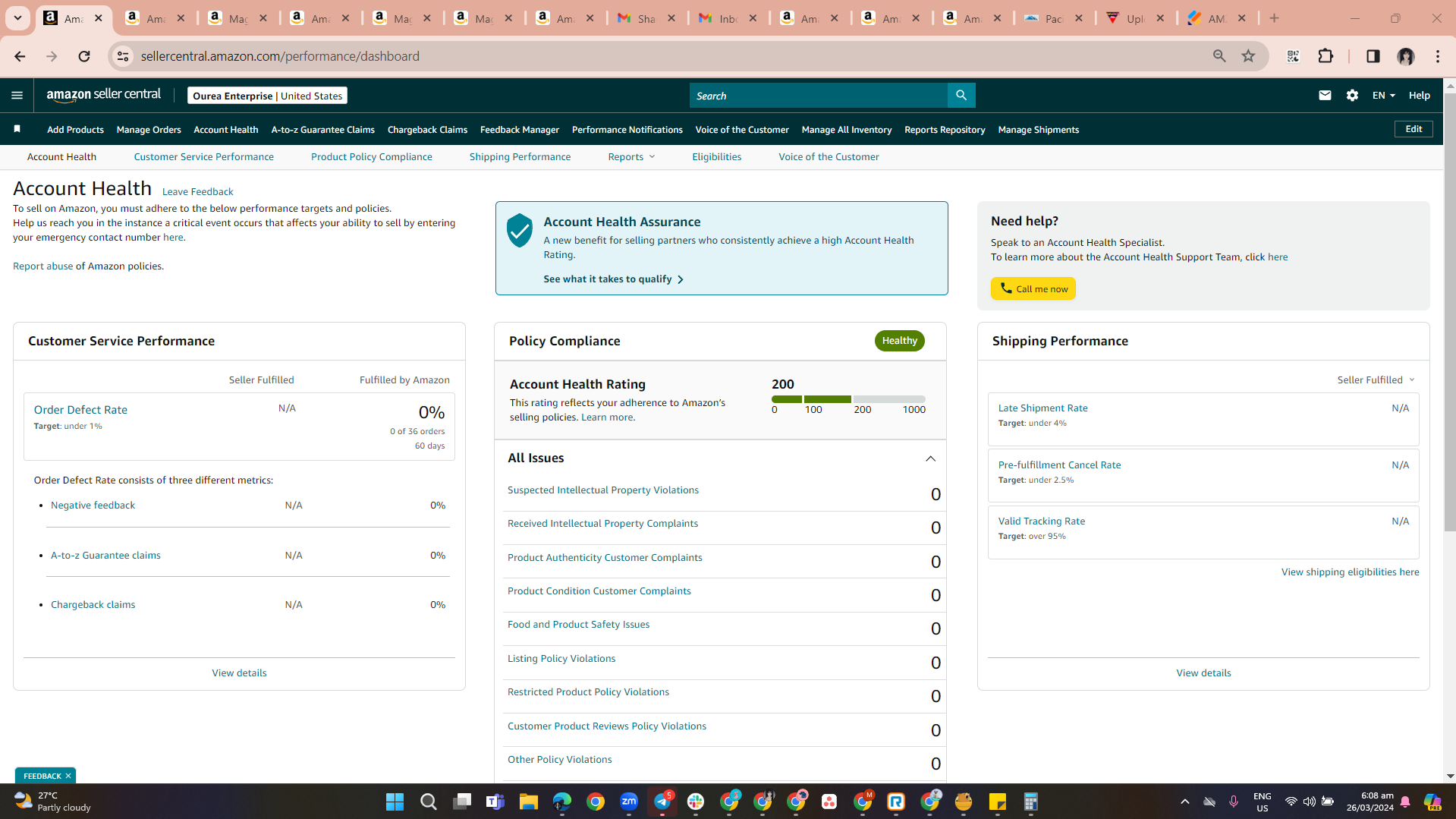
Task: Open Telegram from the taskbar
Action: 662,802
